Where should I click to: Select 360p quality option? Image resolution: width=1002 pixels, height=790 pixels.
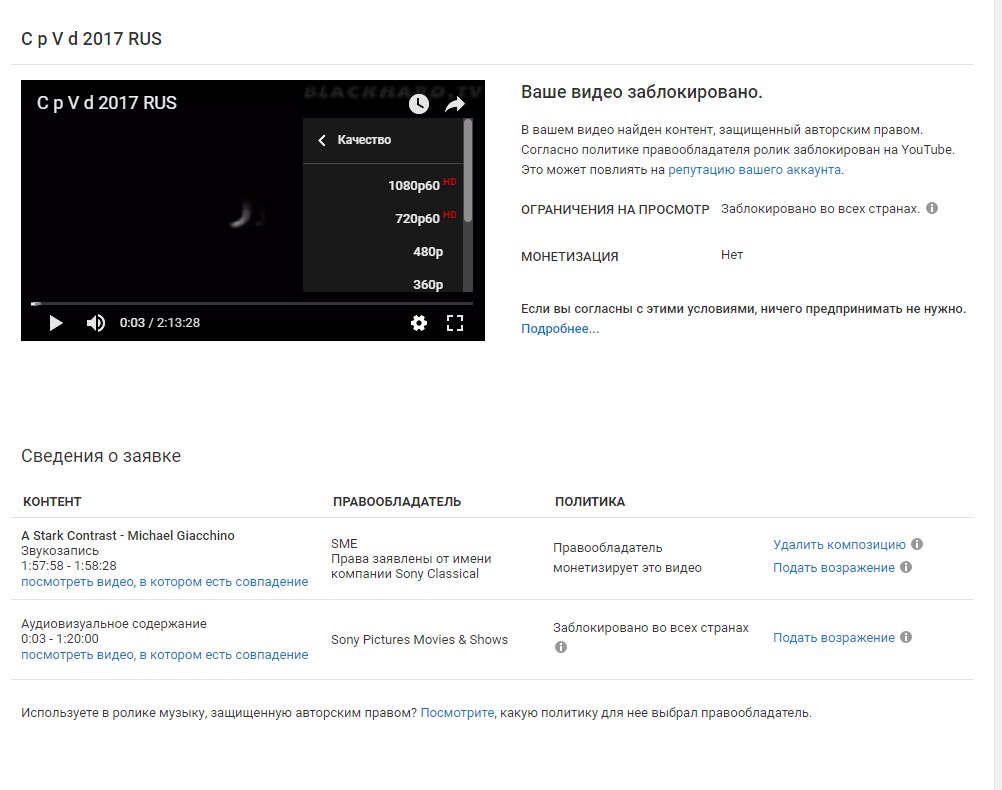[x=383, y=283]
